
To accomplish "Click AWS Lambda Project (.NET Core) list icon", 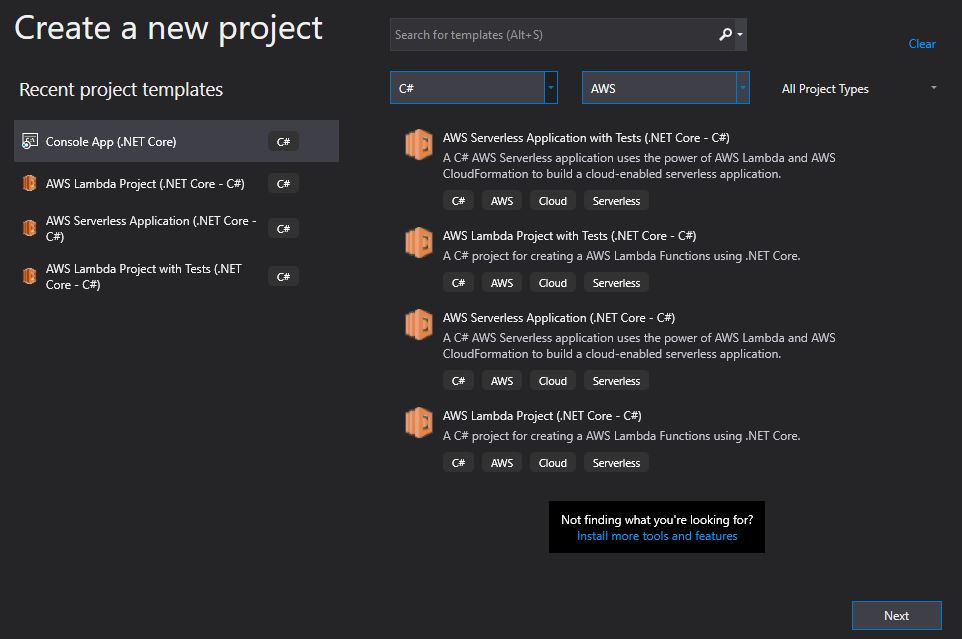I will 418,423.
